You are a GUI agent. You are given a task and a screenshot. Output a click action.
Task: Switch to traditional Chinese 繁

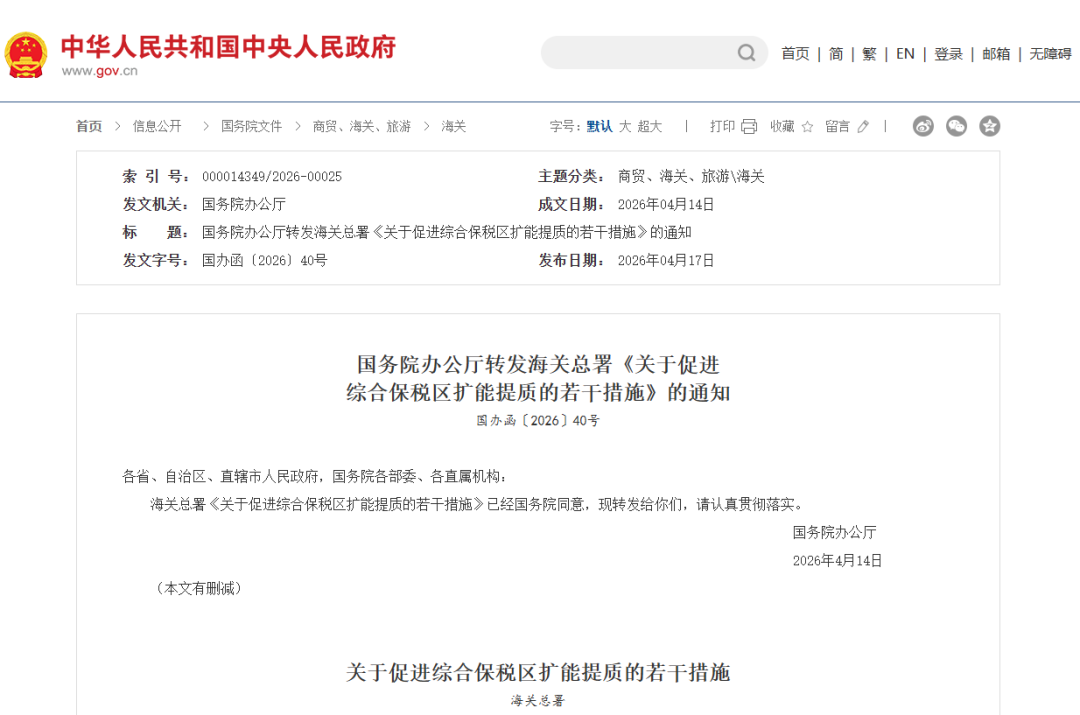(869, 54)
